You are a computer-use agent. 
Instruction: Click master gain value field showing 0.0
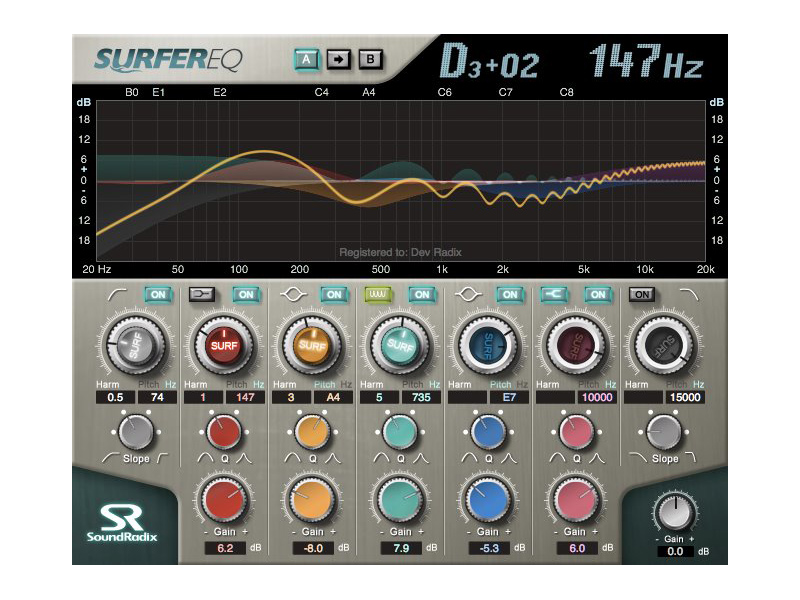coord(674,552)
